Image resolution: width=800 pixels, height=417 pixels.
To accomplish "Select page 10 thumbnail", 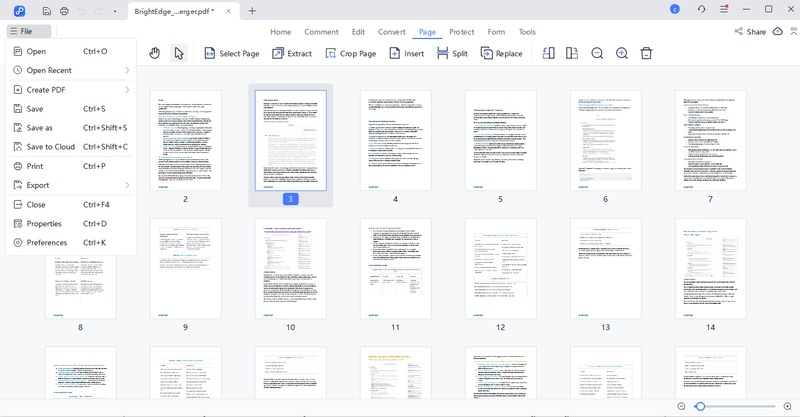I will tap(291, 268).
